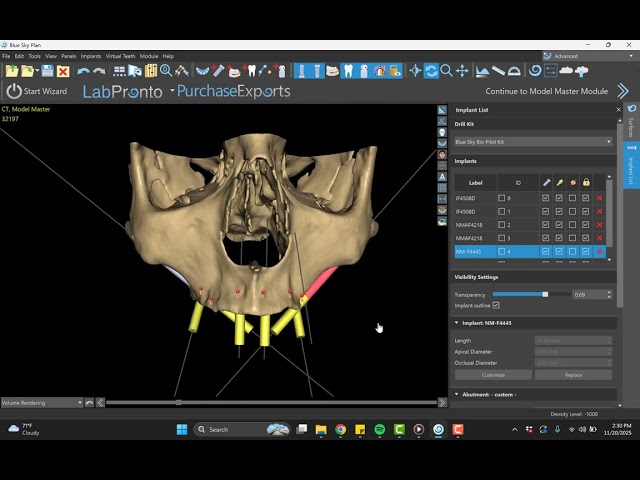Select the rotate view tool icon
Image resolution: width=640 pixels, height=480 pixels.
[431, 71]
